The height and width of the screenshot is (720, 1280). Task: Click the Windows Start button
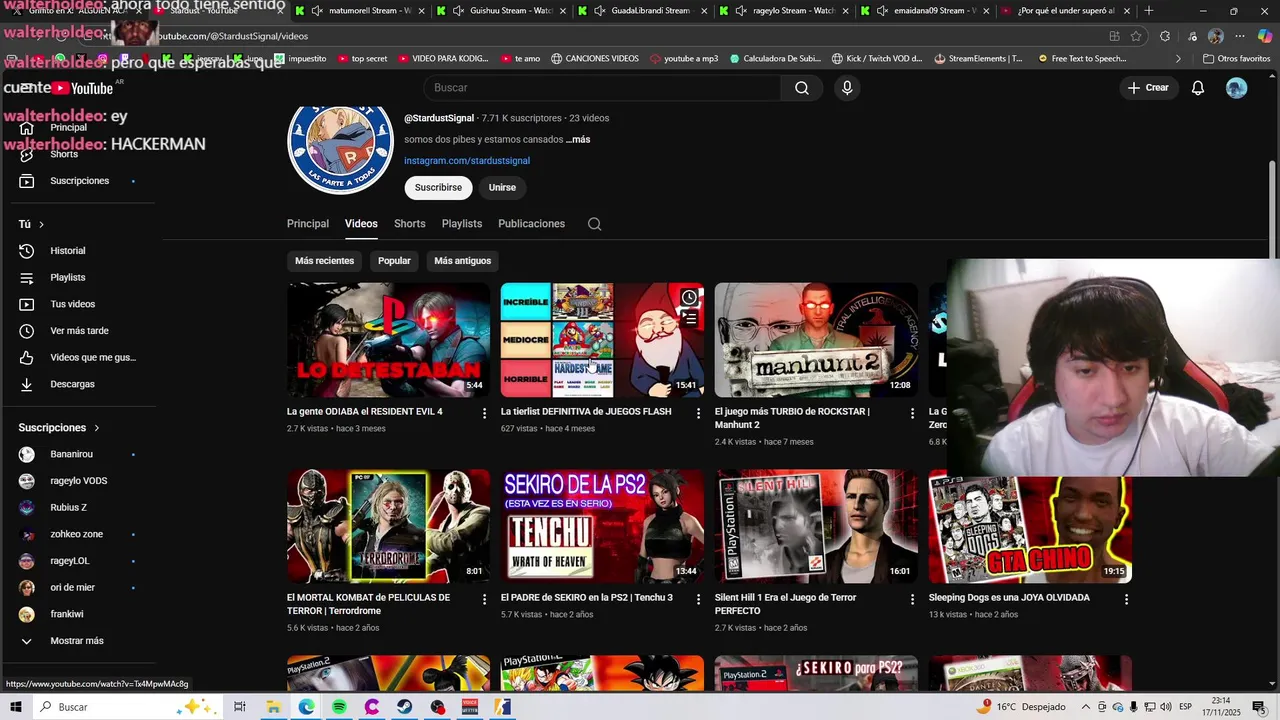tap(15, 707)
